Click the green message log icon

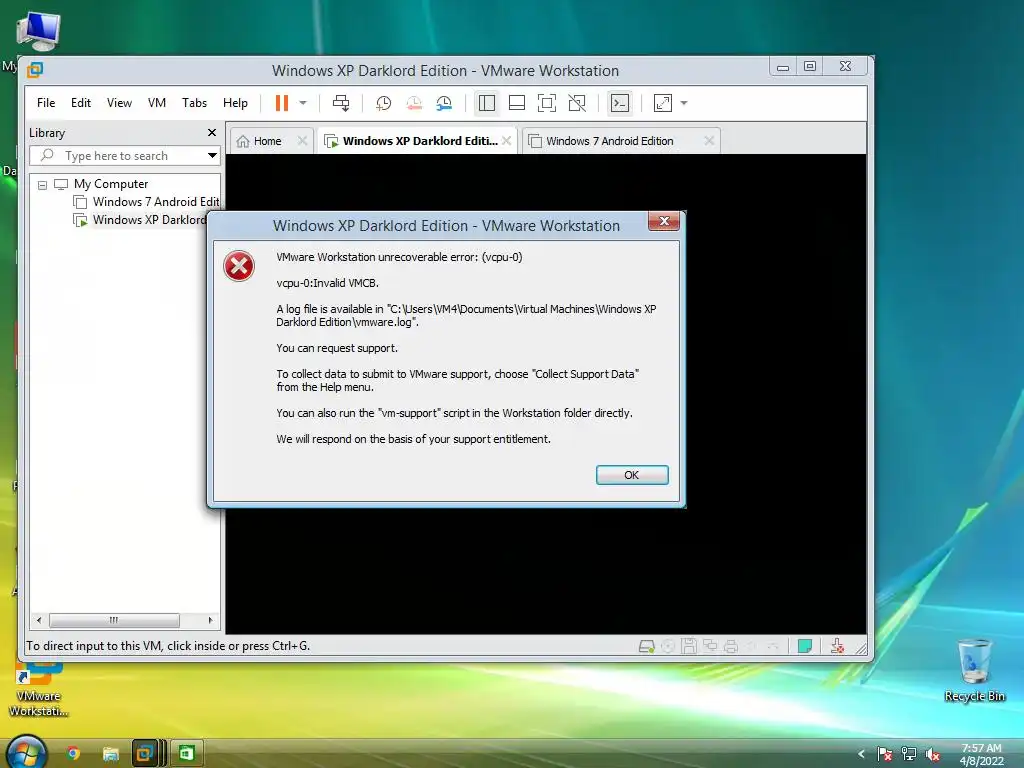[x=805, y=647]
